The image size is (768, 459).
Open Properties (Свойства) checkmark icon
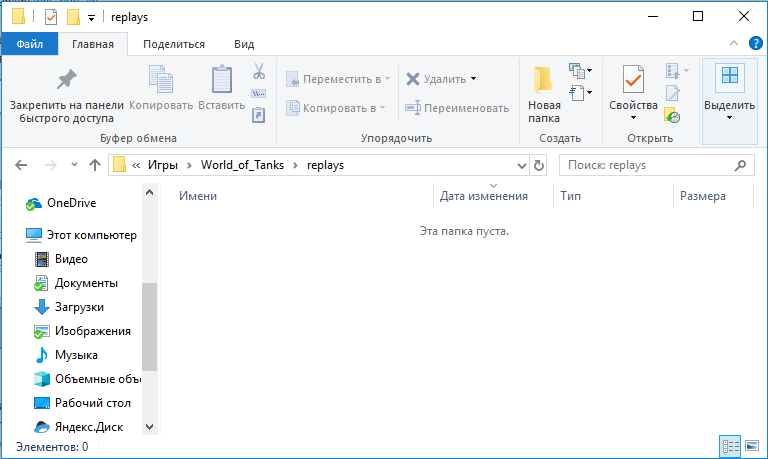tap(632, 80)
